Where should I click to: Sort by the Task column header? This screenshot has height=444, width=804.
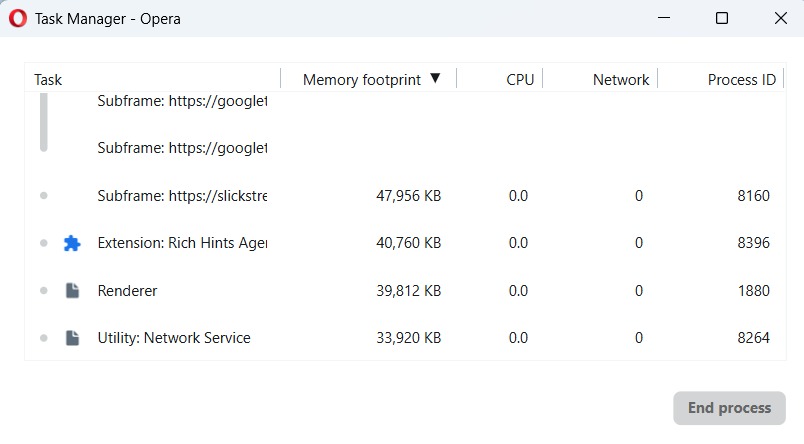pyautogui.click(x=48, y=80)
